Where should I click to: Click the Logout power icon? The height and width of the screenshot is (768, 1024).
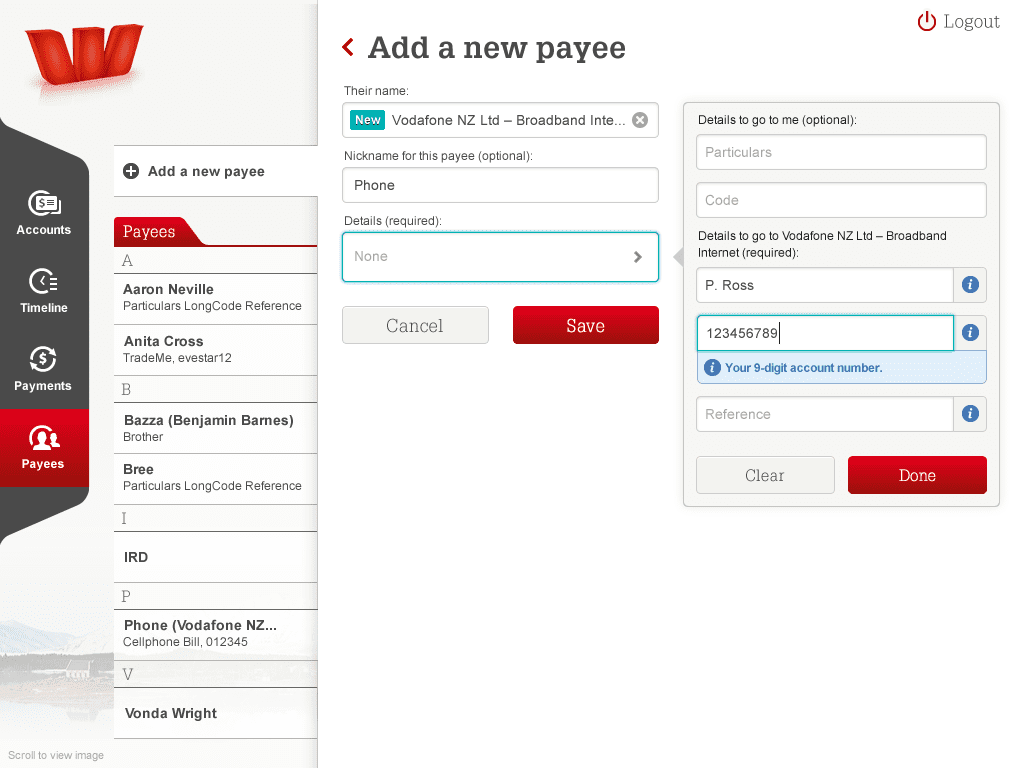tap(927, 22)
